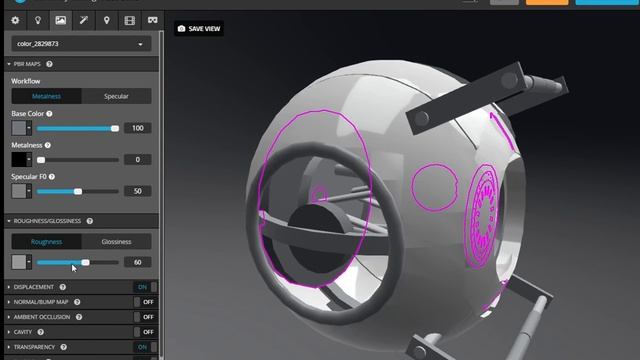
Task: Show help for PBR Maps
Action: [x=49, y=64]
